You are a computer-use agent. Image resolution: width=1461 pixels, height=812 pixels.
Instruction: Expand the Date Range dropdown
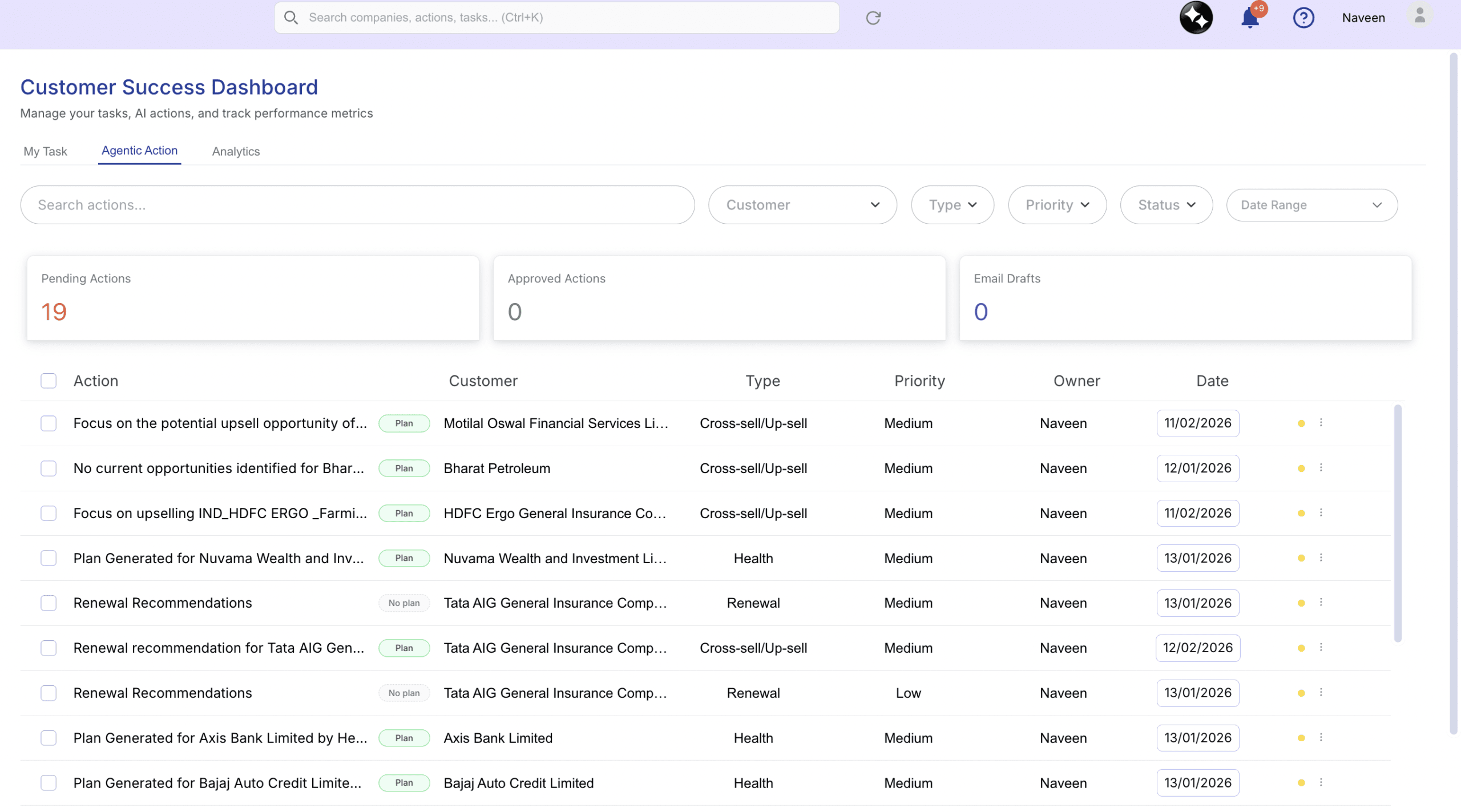[x=1311, y=205]
